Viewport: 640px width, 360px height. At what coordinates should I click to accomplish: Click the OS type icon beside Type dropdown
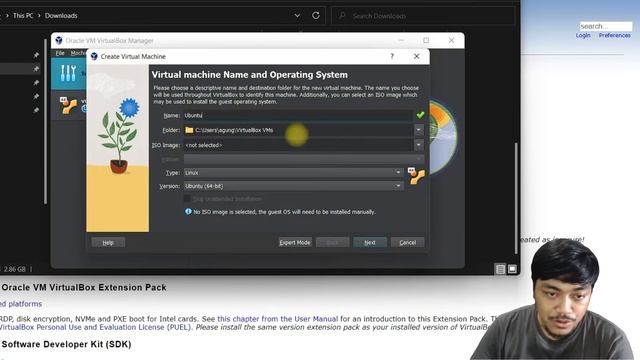[x=416, y=176]
